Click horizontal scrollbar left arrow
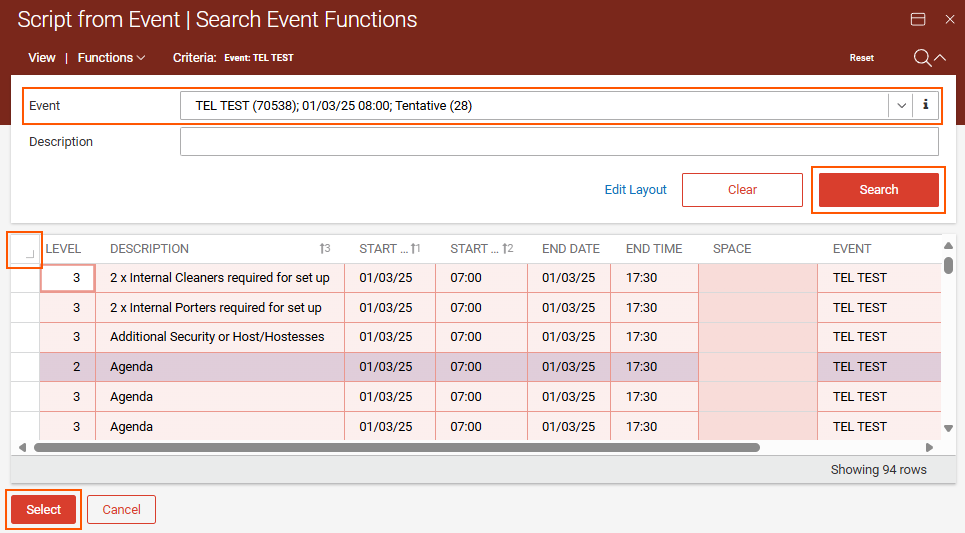 point(22,447)
